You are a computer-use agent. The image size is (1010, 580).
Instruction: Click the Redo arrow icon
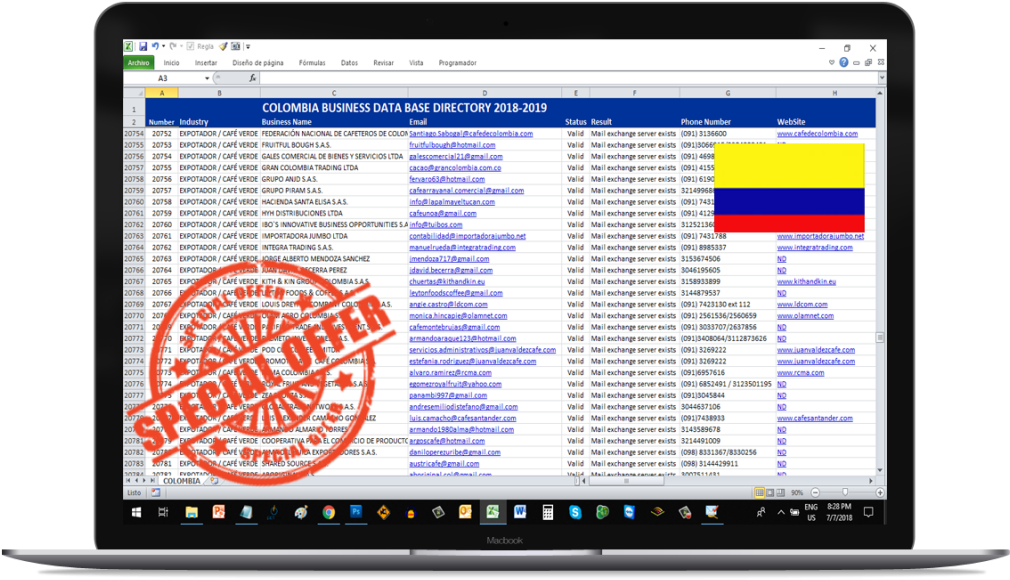[173, 46]
